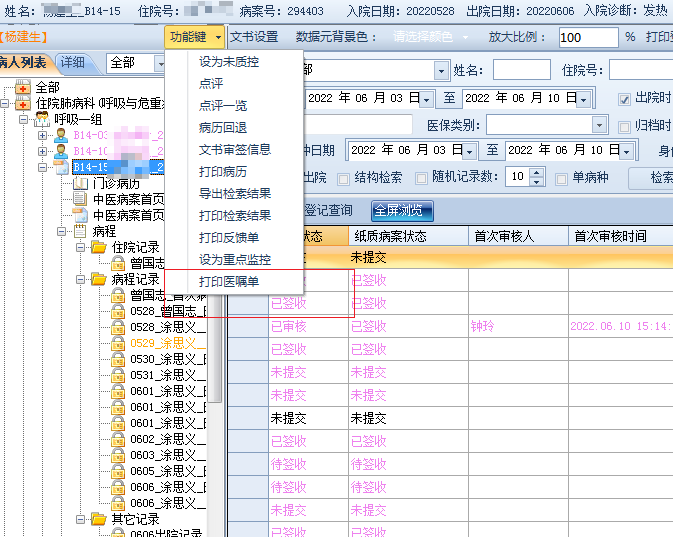Click the hospital icon beside 全部 tree root
Screen dimensions: 673x537
(23, 88)
